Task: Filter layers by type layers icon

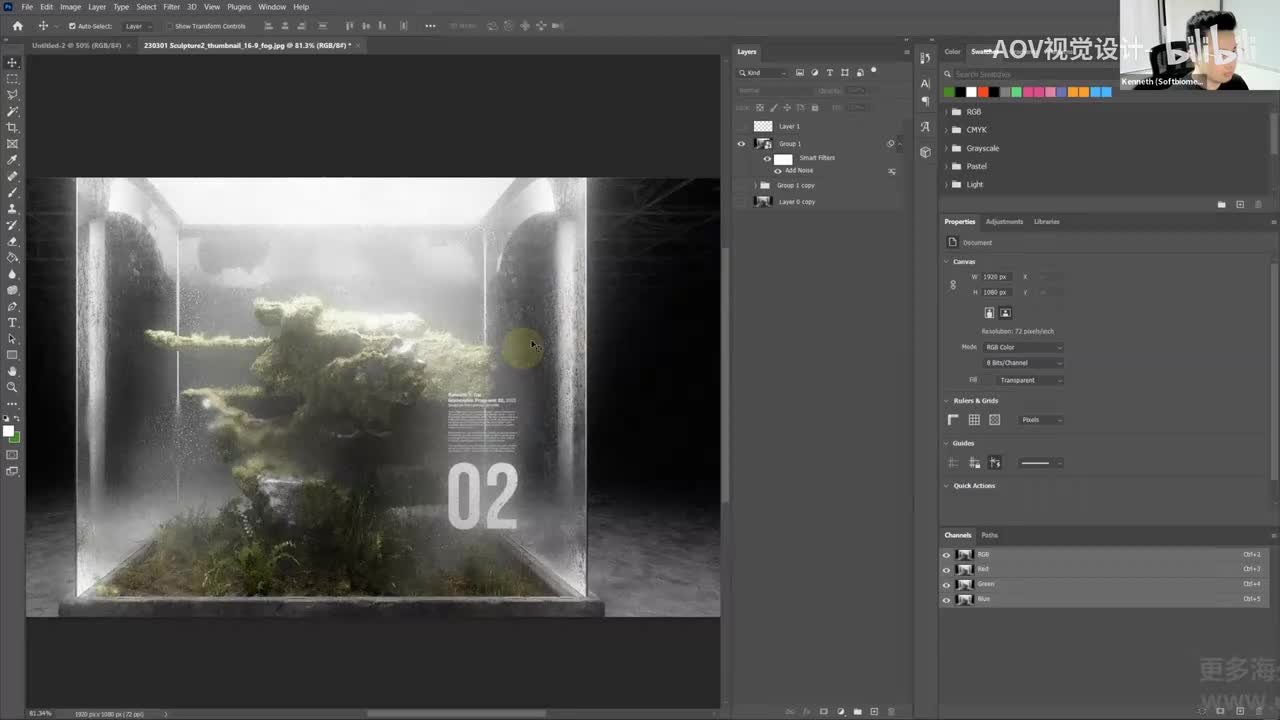Action: coord(829,72)
